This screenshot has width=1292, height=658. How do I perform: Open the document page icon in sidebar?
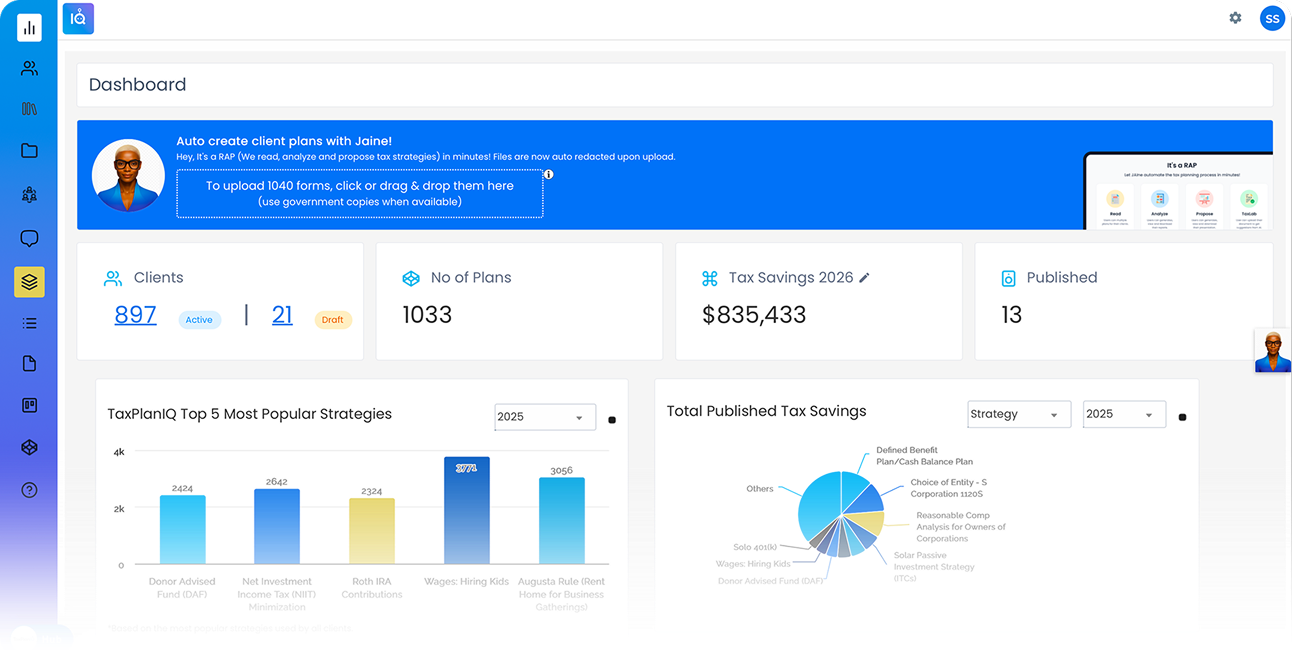[x=29, y=364]
